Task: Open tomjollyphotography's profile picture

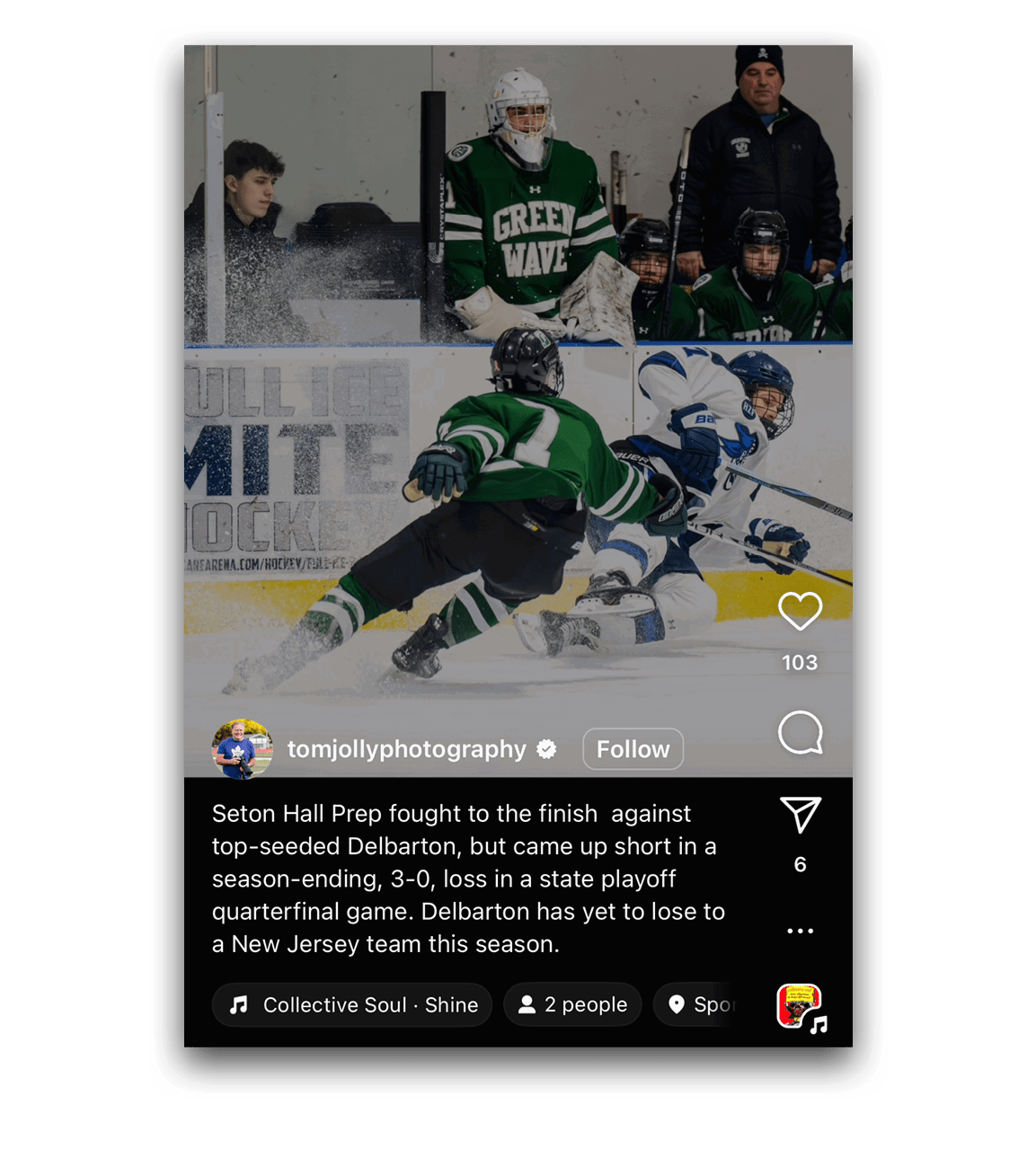Action: pos(242,748)
